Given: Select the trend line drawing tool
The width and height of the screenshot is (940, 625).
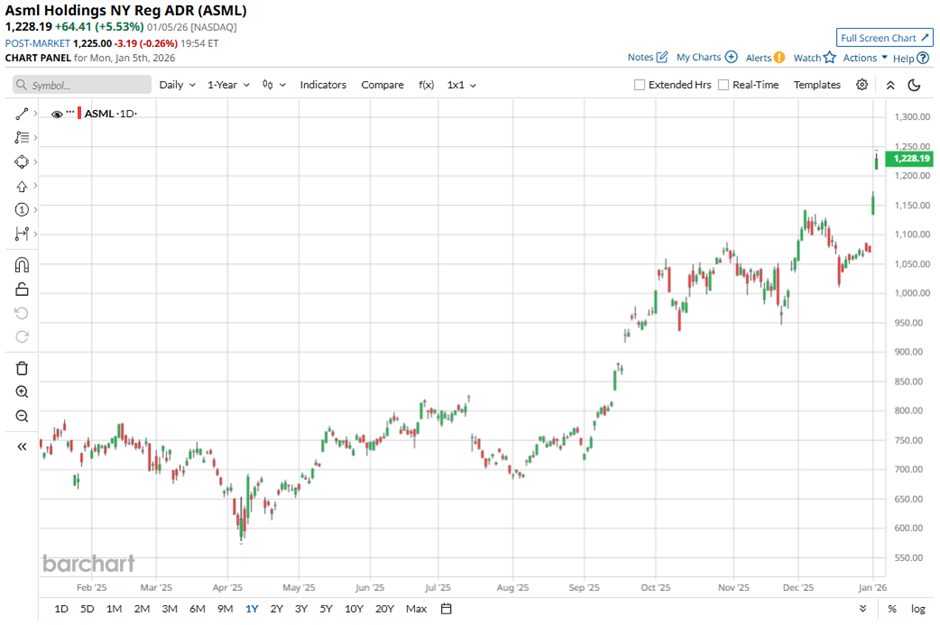Looking at the screenshot, I should pos(22,114).
